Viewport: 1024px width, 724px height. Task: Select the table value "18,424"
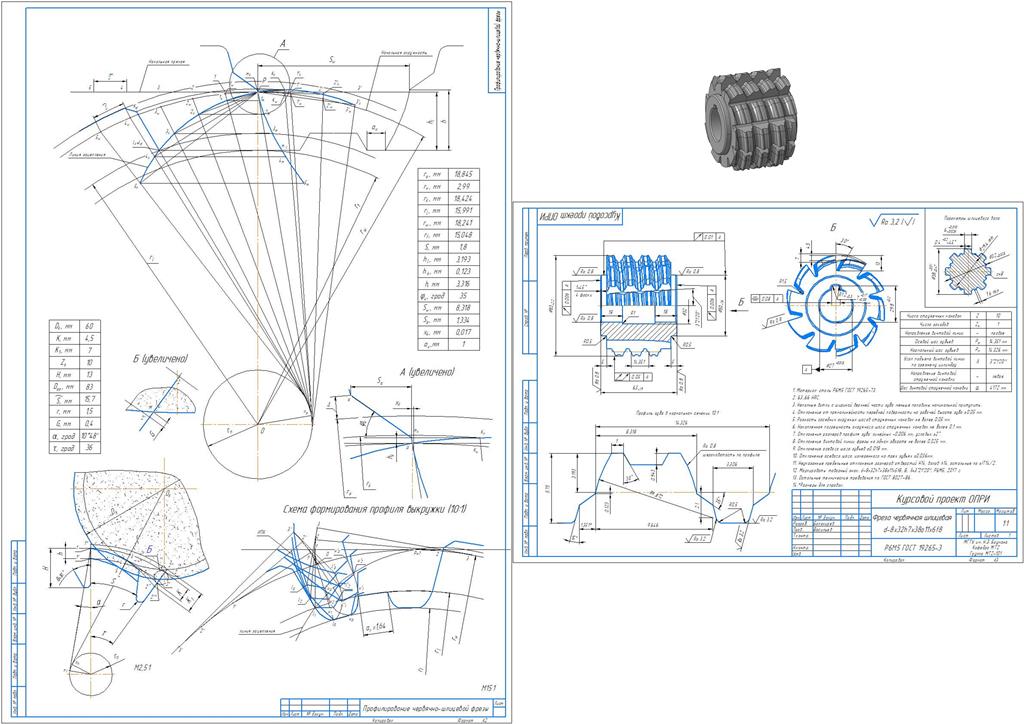click(462, 198)
